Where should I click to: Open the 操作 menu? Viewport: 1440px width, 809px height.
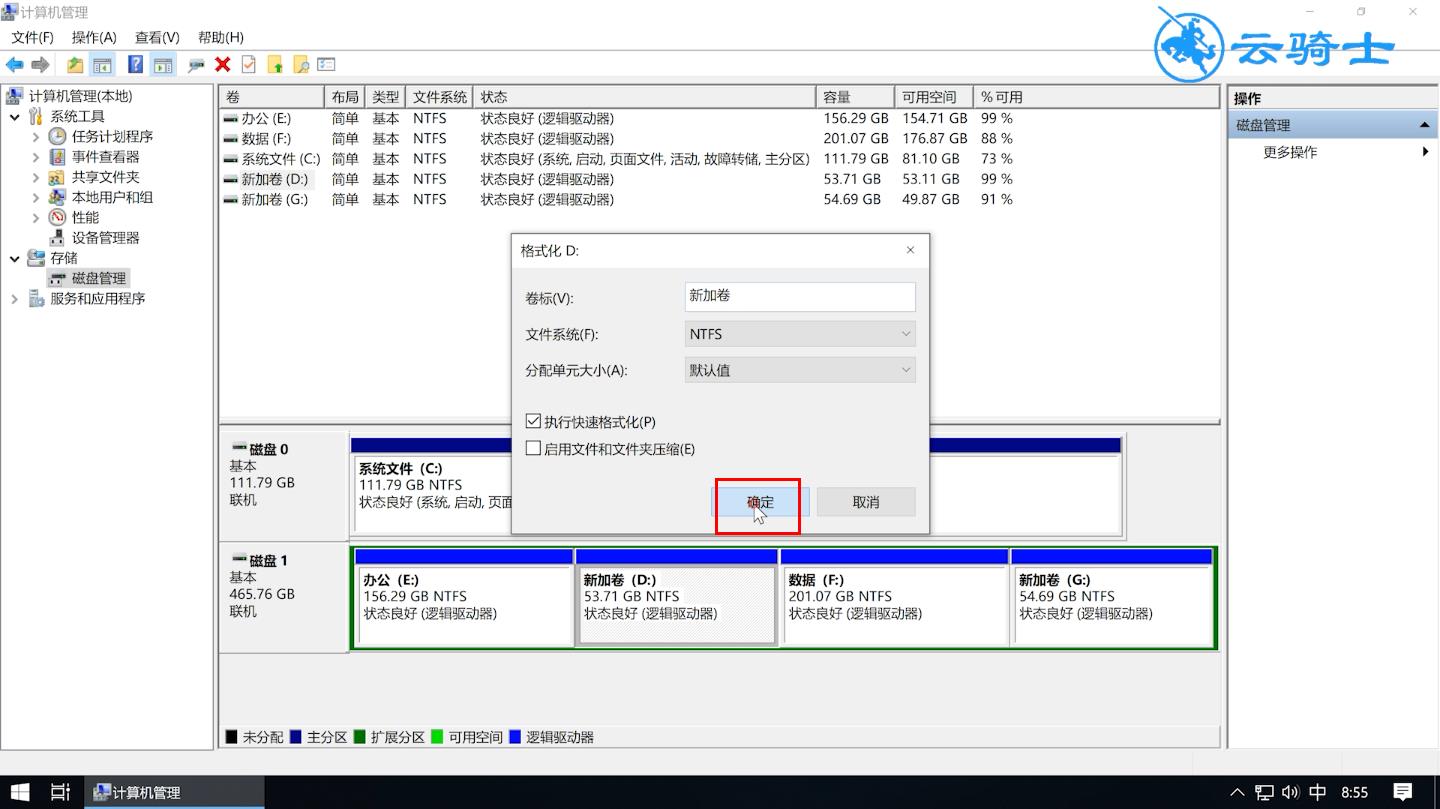tap(94, 37)
